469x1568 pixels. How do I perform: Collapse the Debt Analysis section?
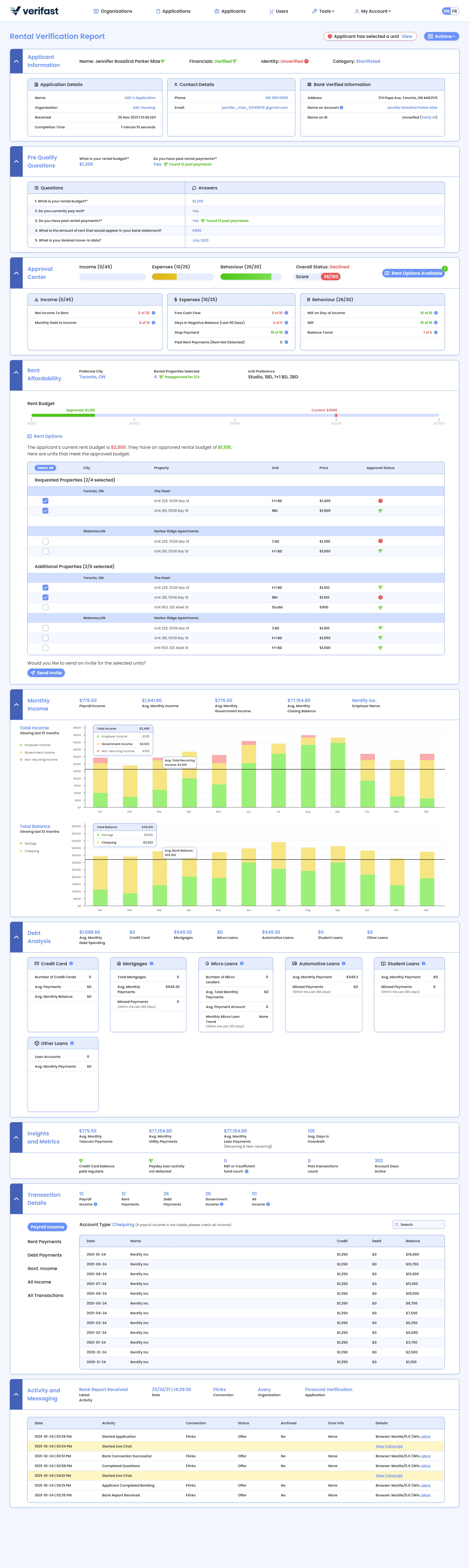tap(16, 937)
